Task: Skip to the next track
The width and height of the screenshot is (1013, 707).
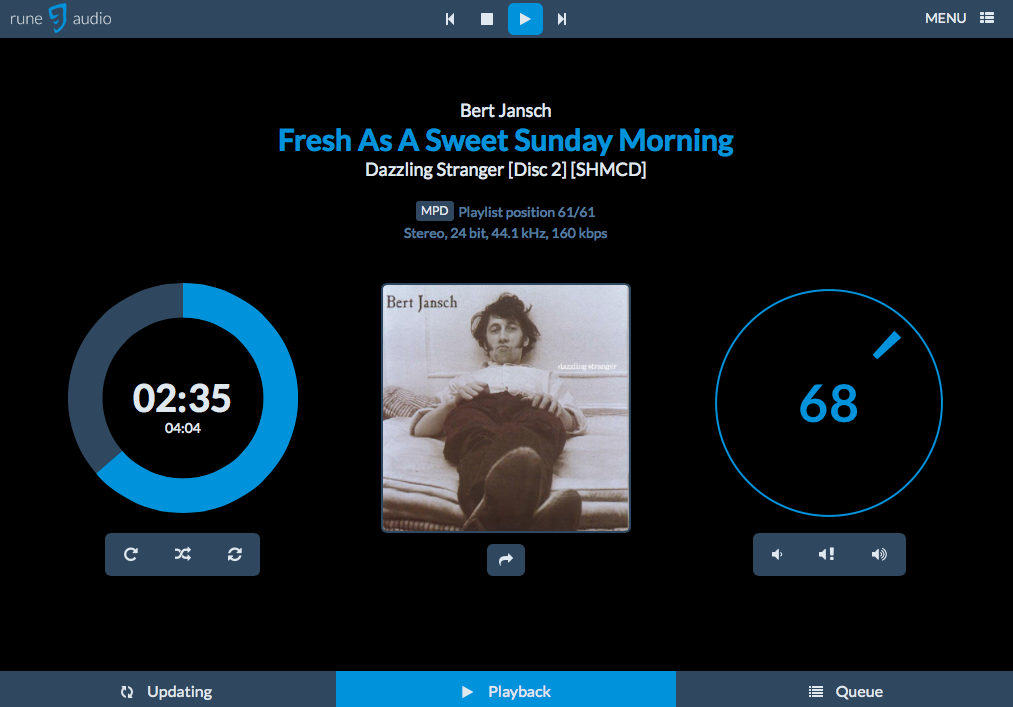Action: coord(562,19)
